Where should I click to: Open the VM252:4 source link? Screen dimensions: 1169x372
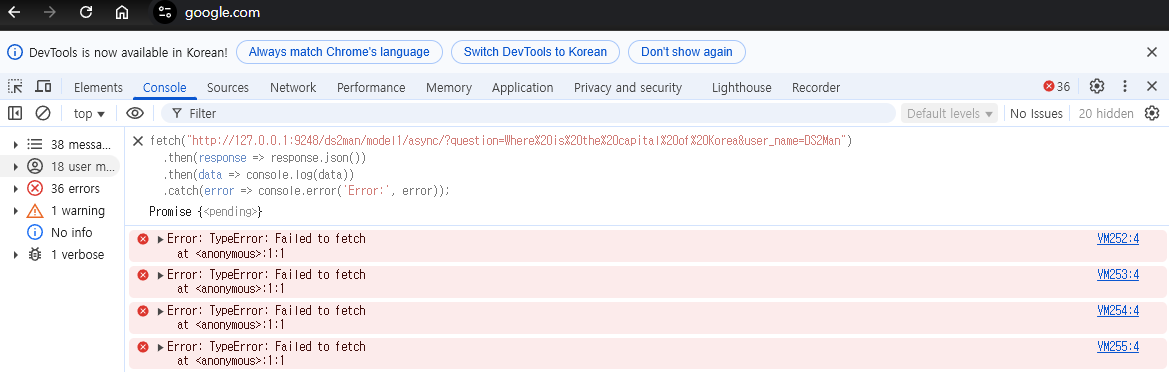[x=1118, y=239]
